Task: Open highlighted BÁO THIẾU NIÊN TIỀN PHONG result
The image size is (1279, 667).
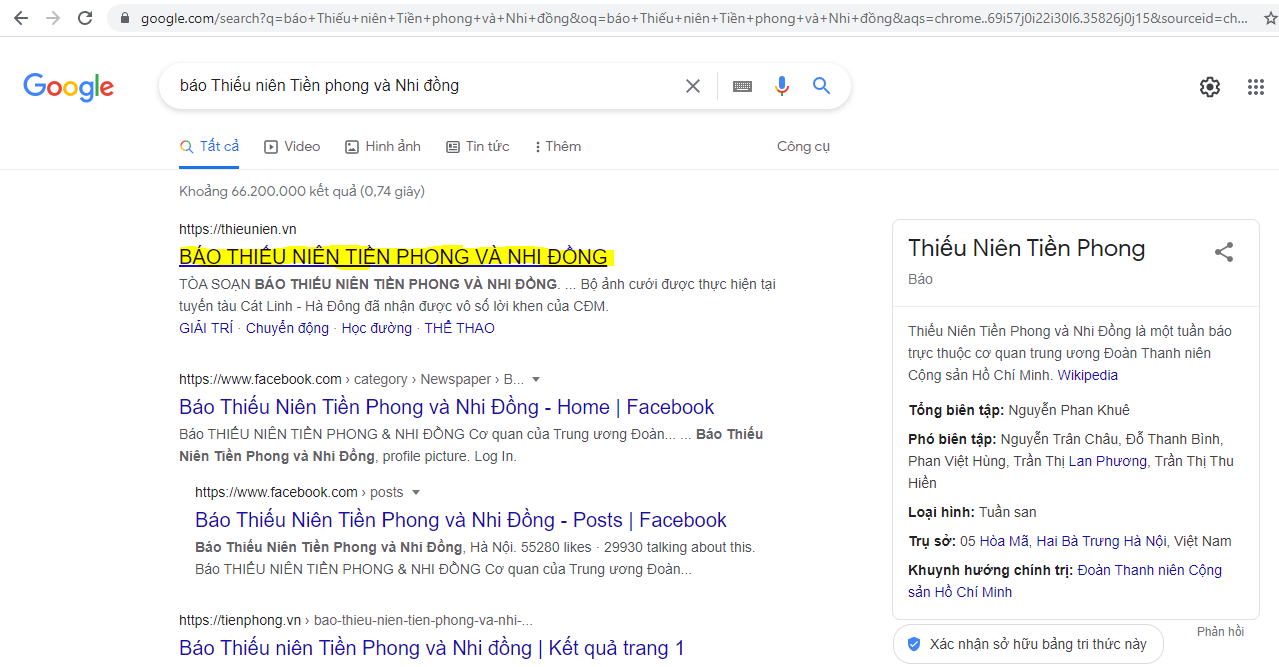Action: [393, 257]
